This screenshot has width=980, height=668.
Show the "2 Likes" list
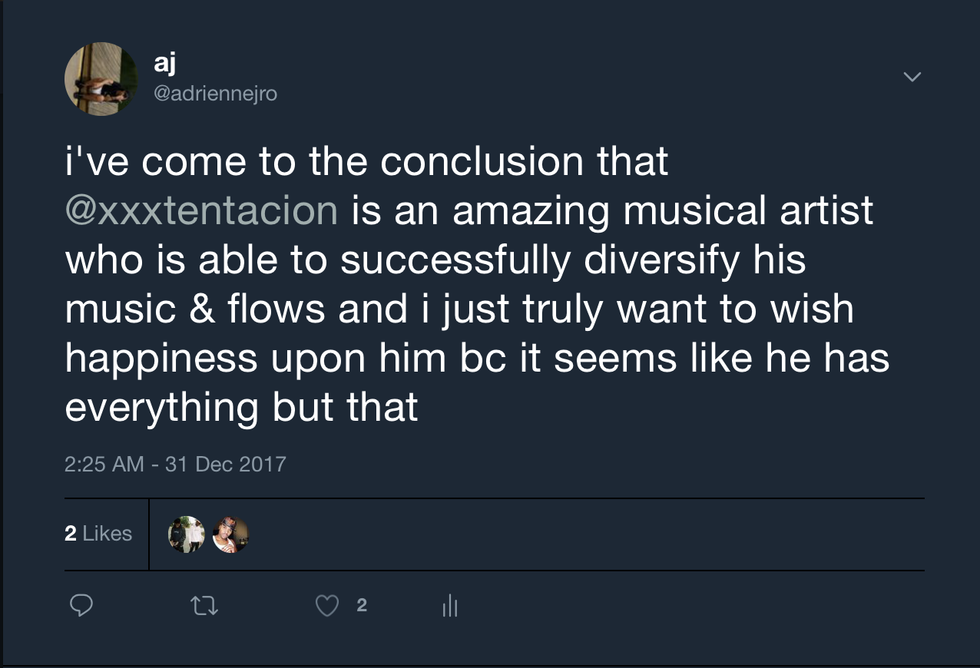tap(98, 534)
